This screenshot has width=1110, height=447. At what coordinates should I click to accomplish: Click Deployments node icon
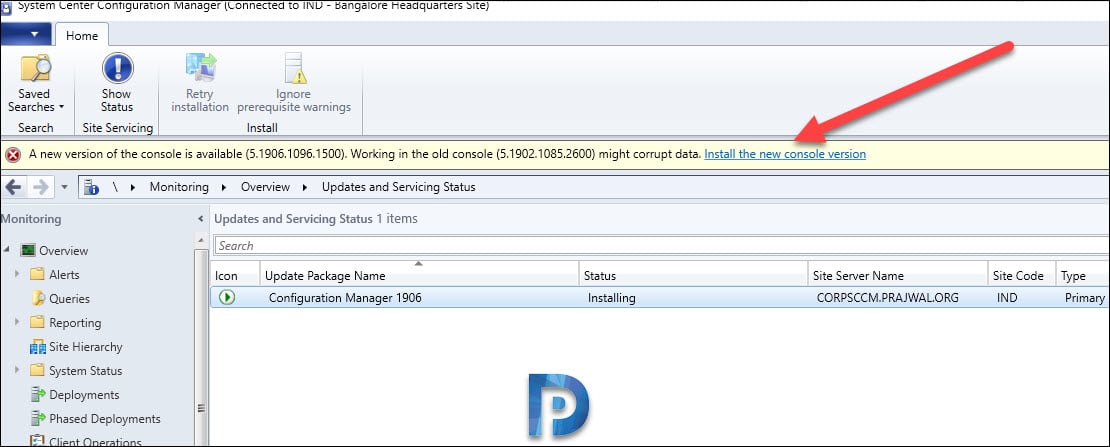click(38, 395)
